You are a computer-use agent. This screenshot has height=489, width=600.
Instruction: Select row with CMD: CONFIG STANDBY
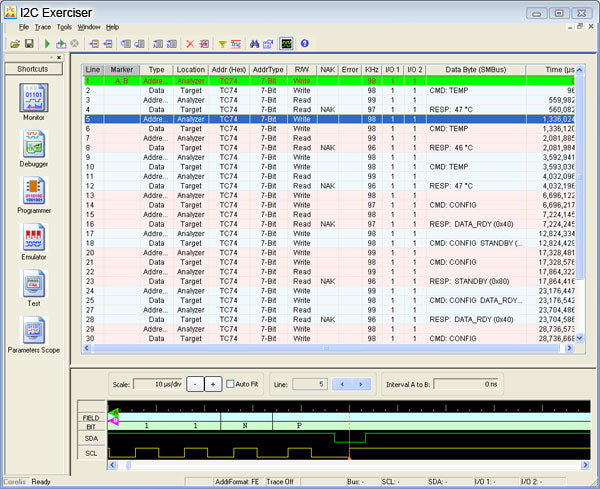click(329, 243)
